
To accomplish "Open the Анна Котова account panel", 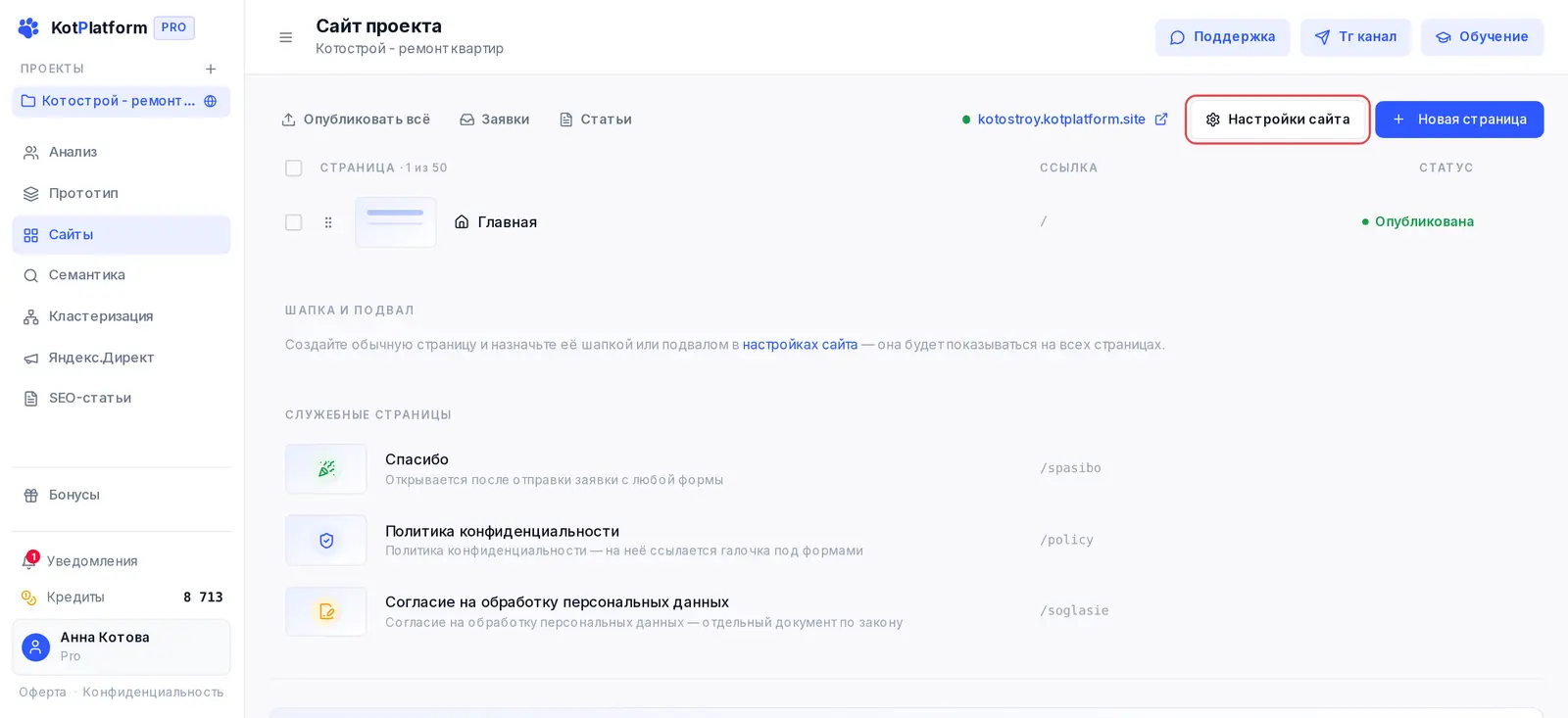I will (122, 646).
